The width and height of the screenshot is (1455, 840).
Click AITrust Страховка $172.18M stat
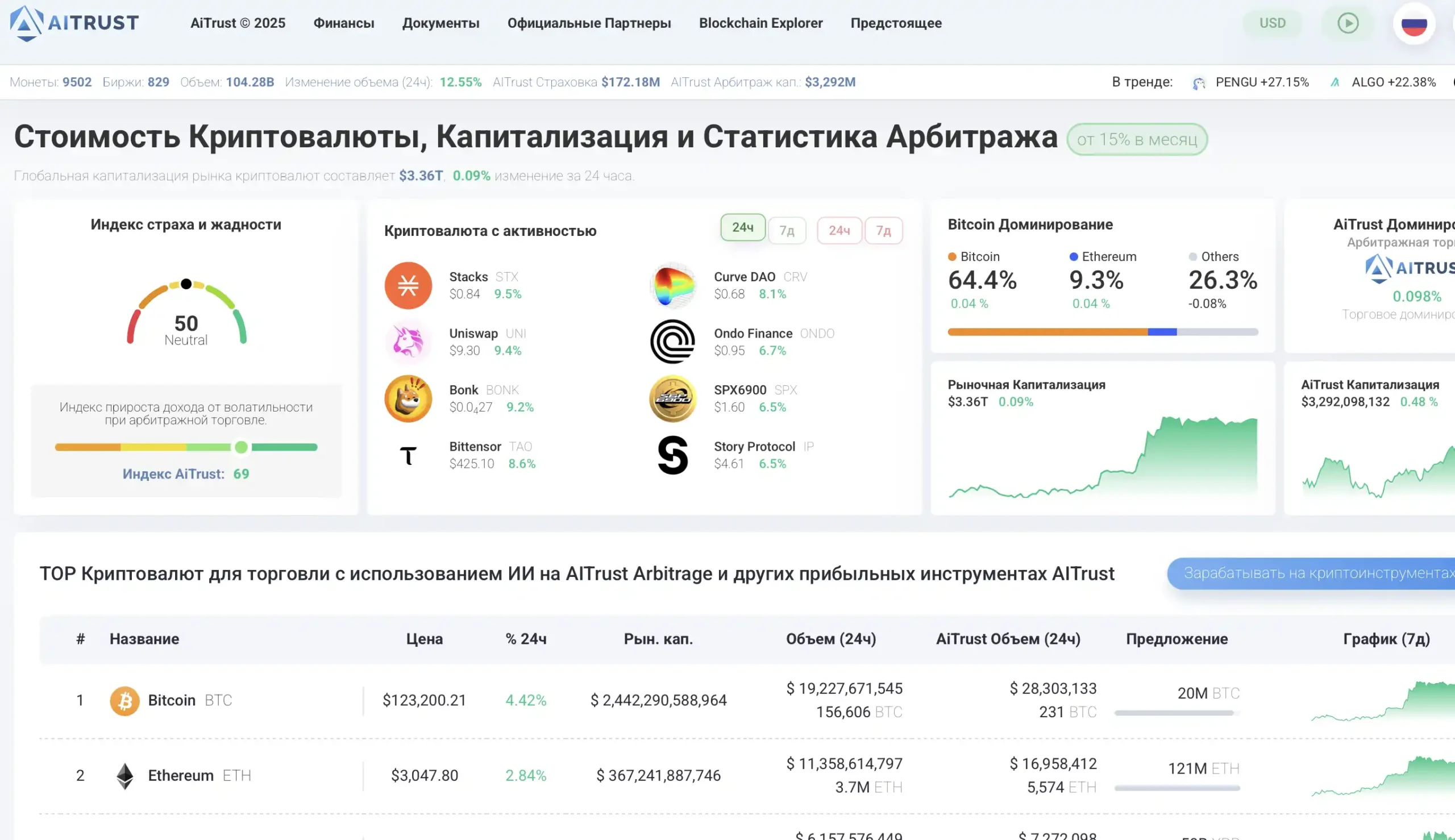(576, 82)
